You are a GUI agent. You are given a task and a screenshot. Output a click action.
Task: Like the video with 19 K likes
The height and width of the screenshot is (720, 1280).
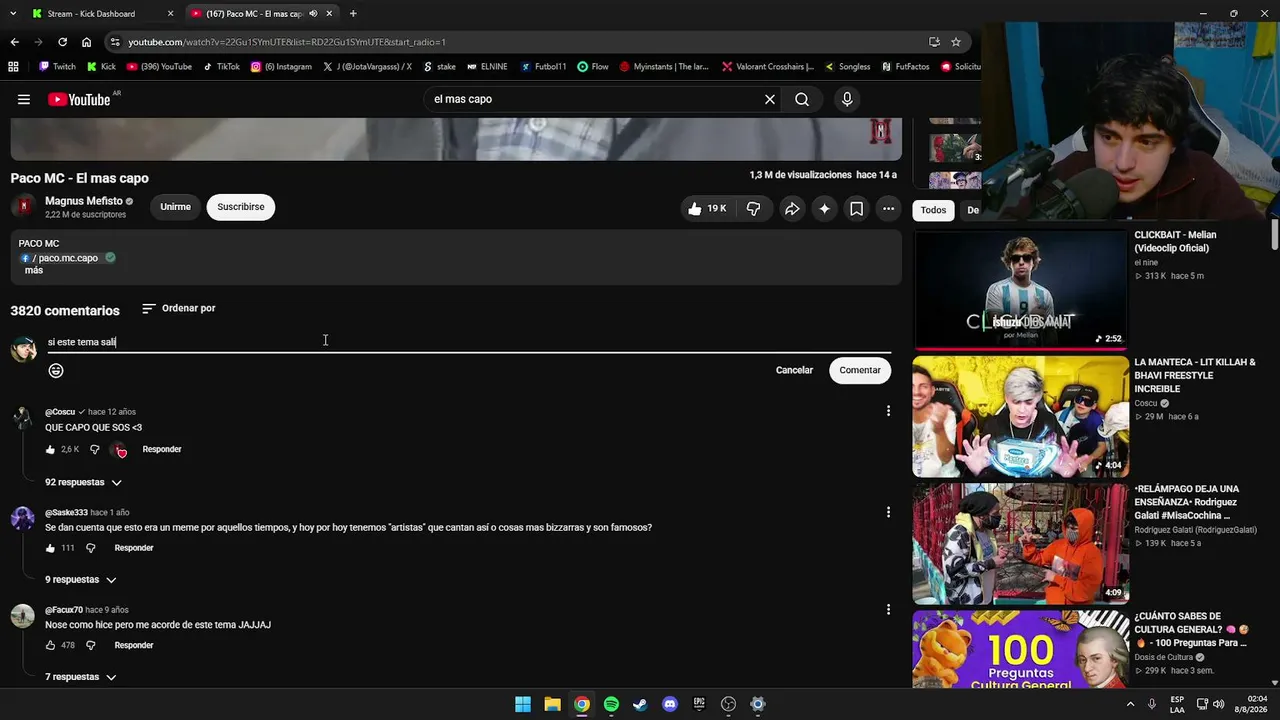(x=706, y=208)
